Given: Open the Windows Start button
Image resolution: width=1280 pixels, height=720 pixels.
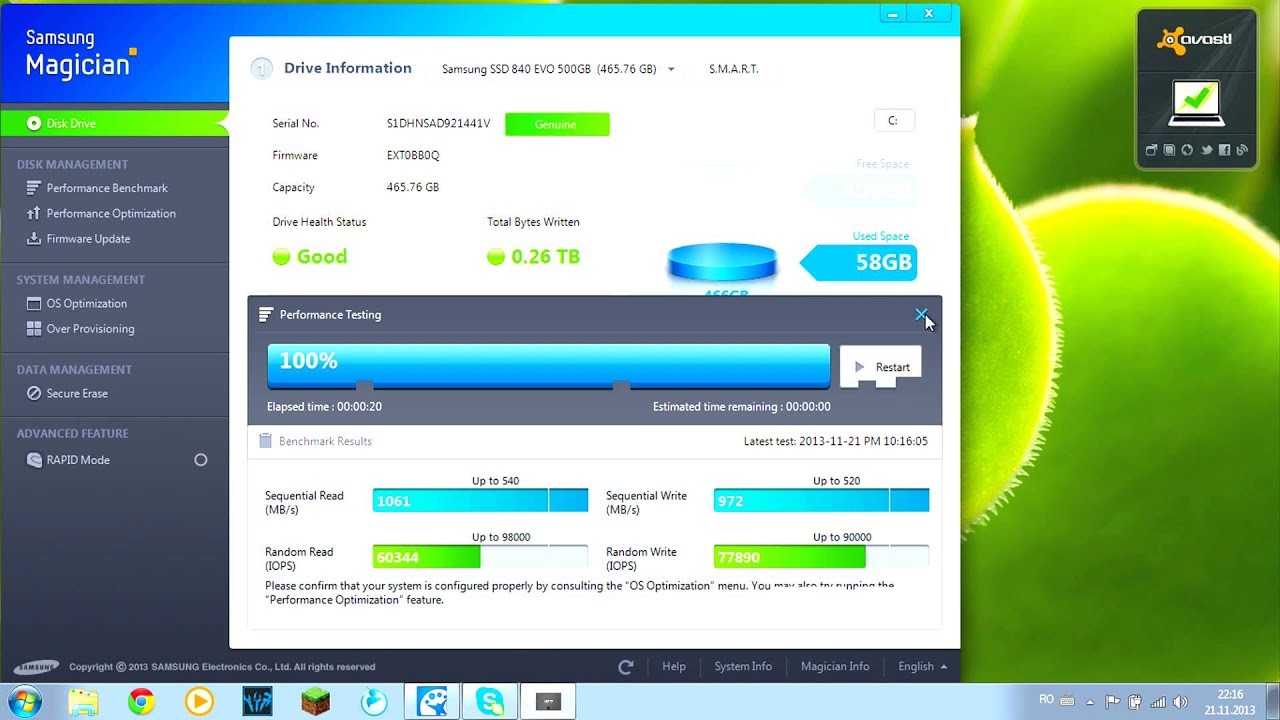Looking at the screenshot, I should pos(24,702).
